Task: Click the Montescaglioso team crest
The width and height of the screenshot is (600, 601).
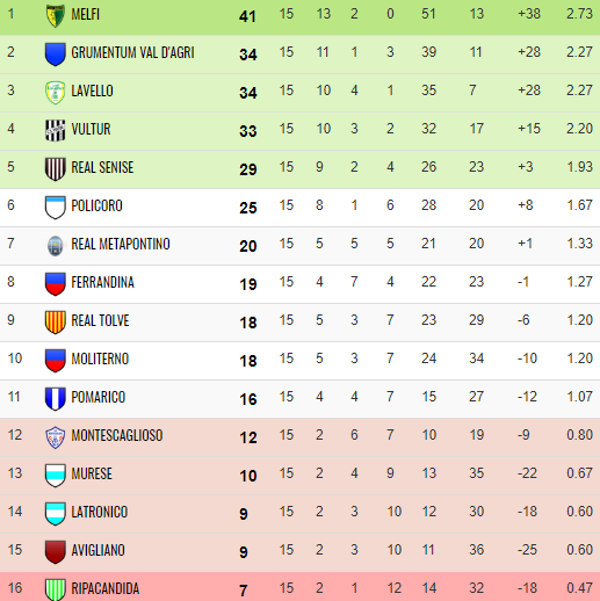Action: [x=55, y=437]
